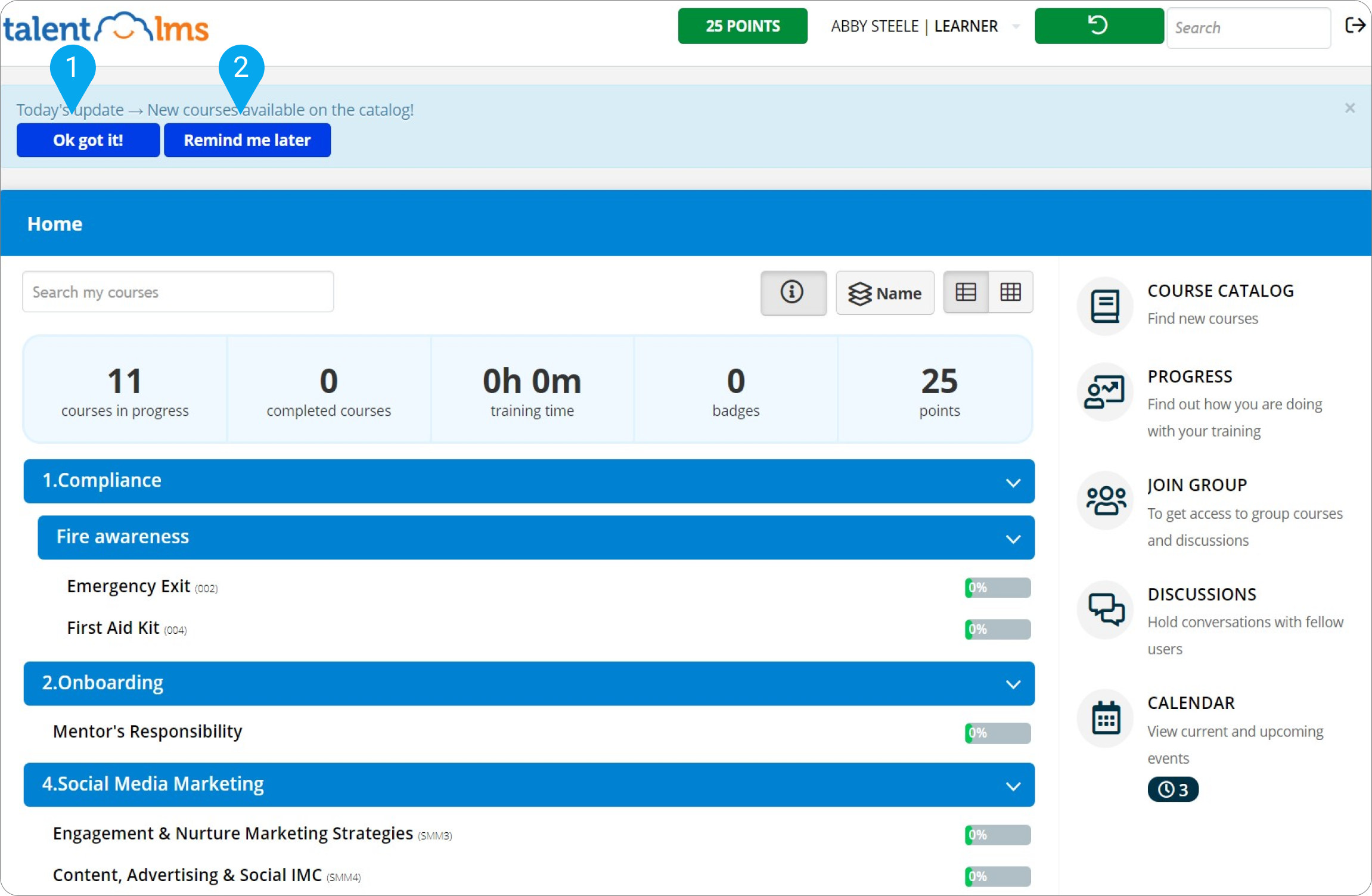Switch to list view layout

pos(966,292)
